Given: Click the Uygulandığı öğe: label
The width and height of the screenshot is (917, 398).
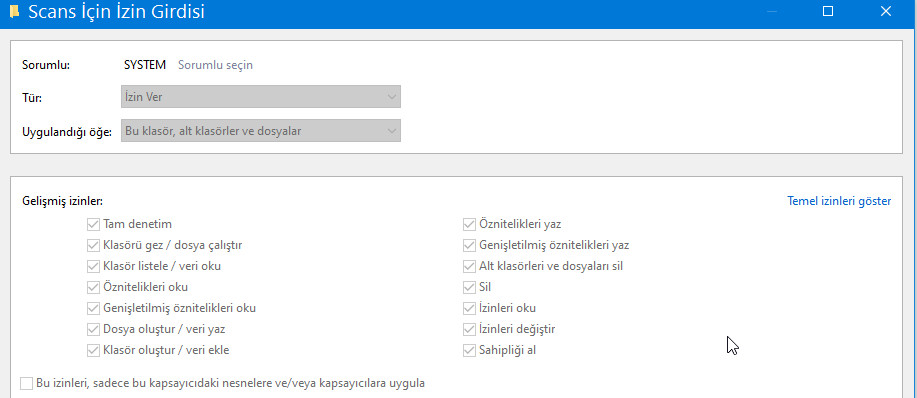Looking at the screenshot, I should (67, 131).
